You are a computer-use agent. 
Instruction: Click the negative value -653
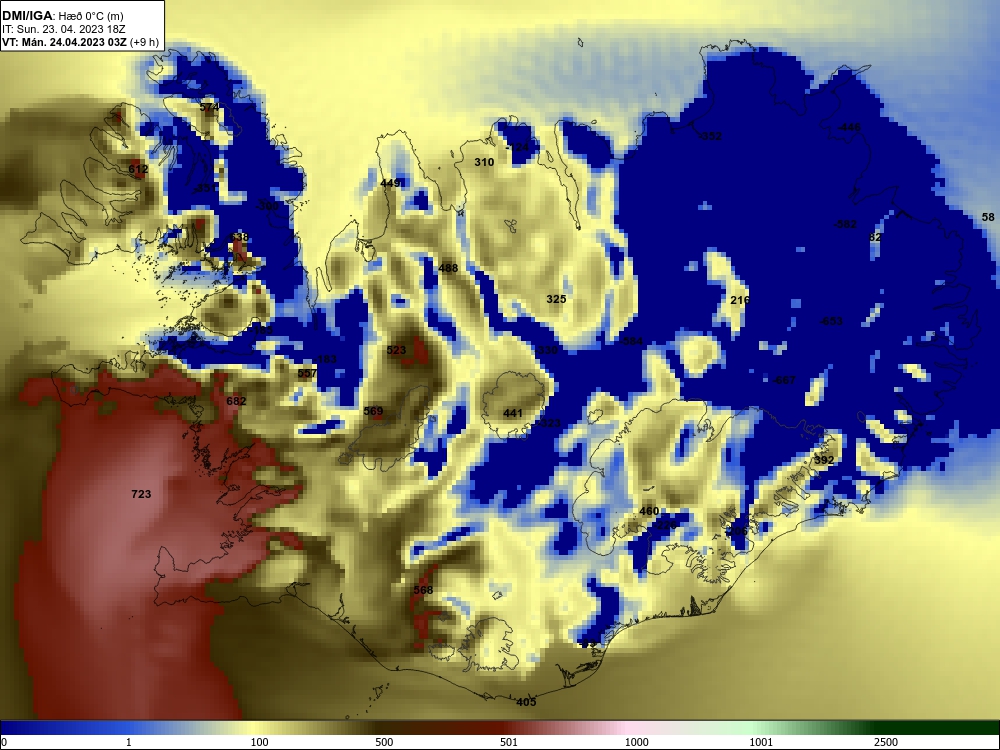click(x=831, y=321)
